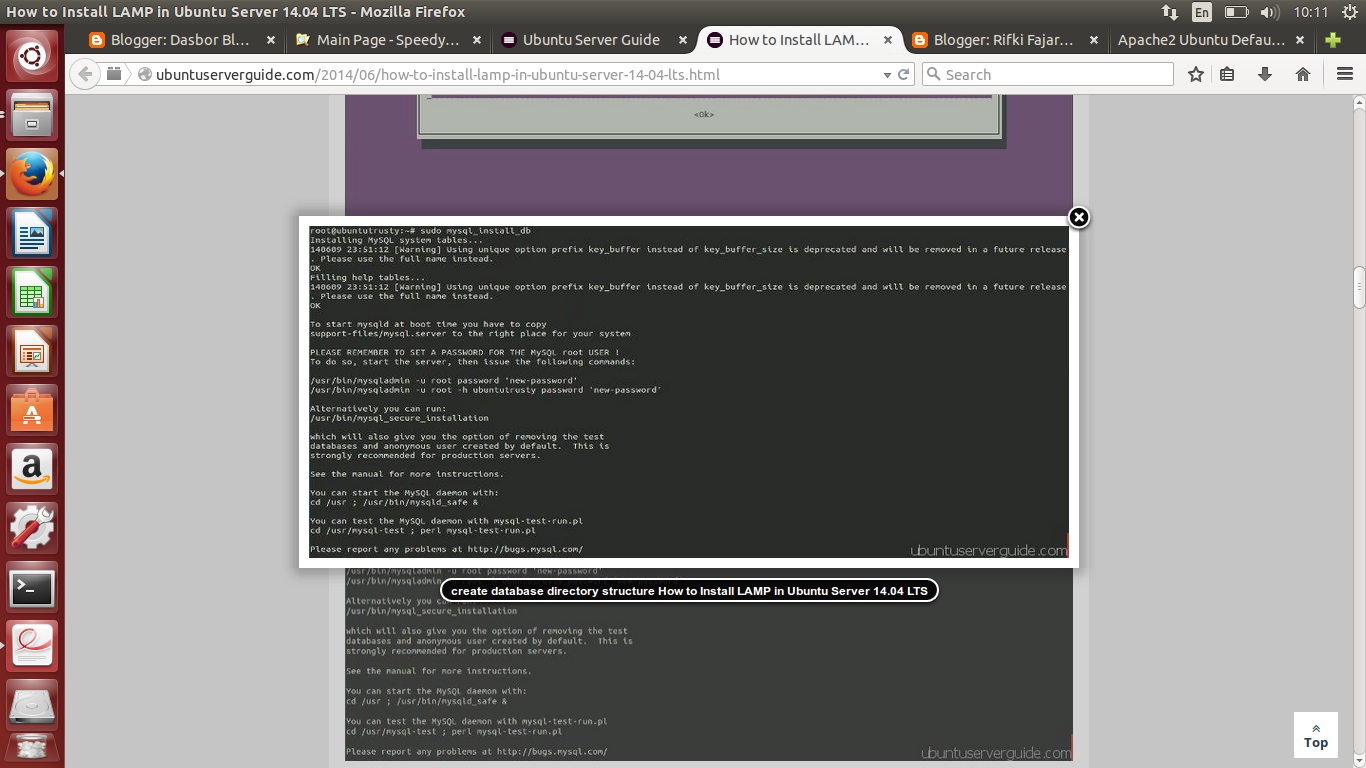Open battery indicator menu
The height and width of the screenshot is (768, 1366).
(x=1236, y=12)
